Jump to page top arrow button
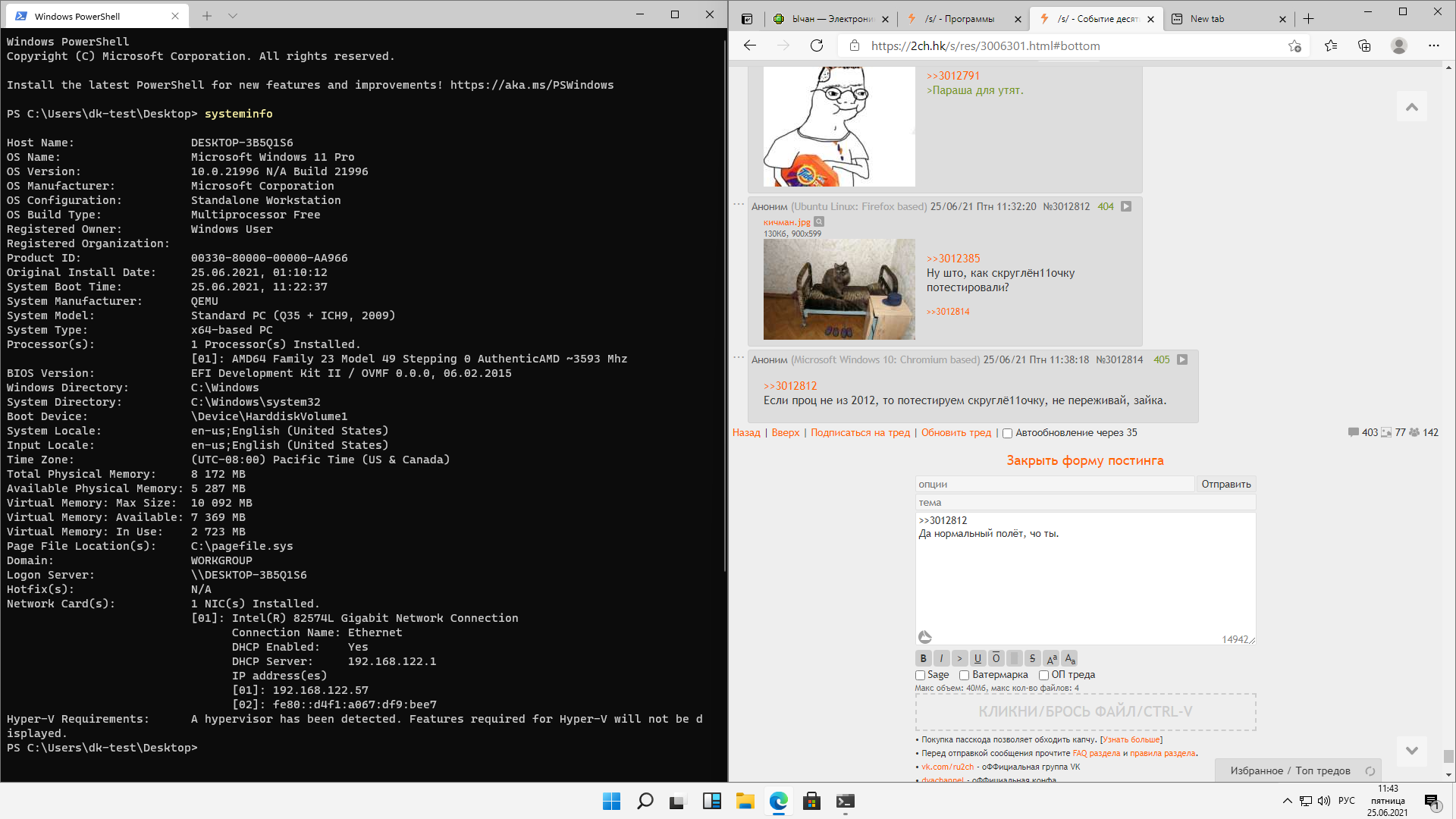1456x819 pixels. coord(1412,107)
